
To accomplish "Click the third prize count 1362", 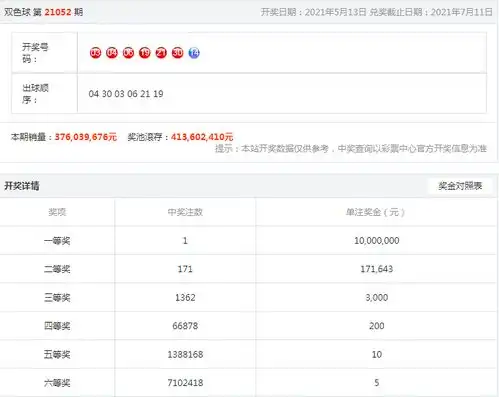I will point(185,297).
